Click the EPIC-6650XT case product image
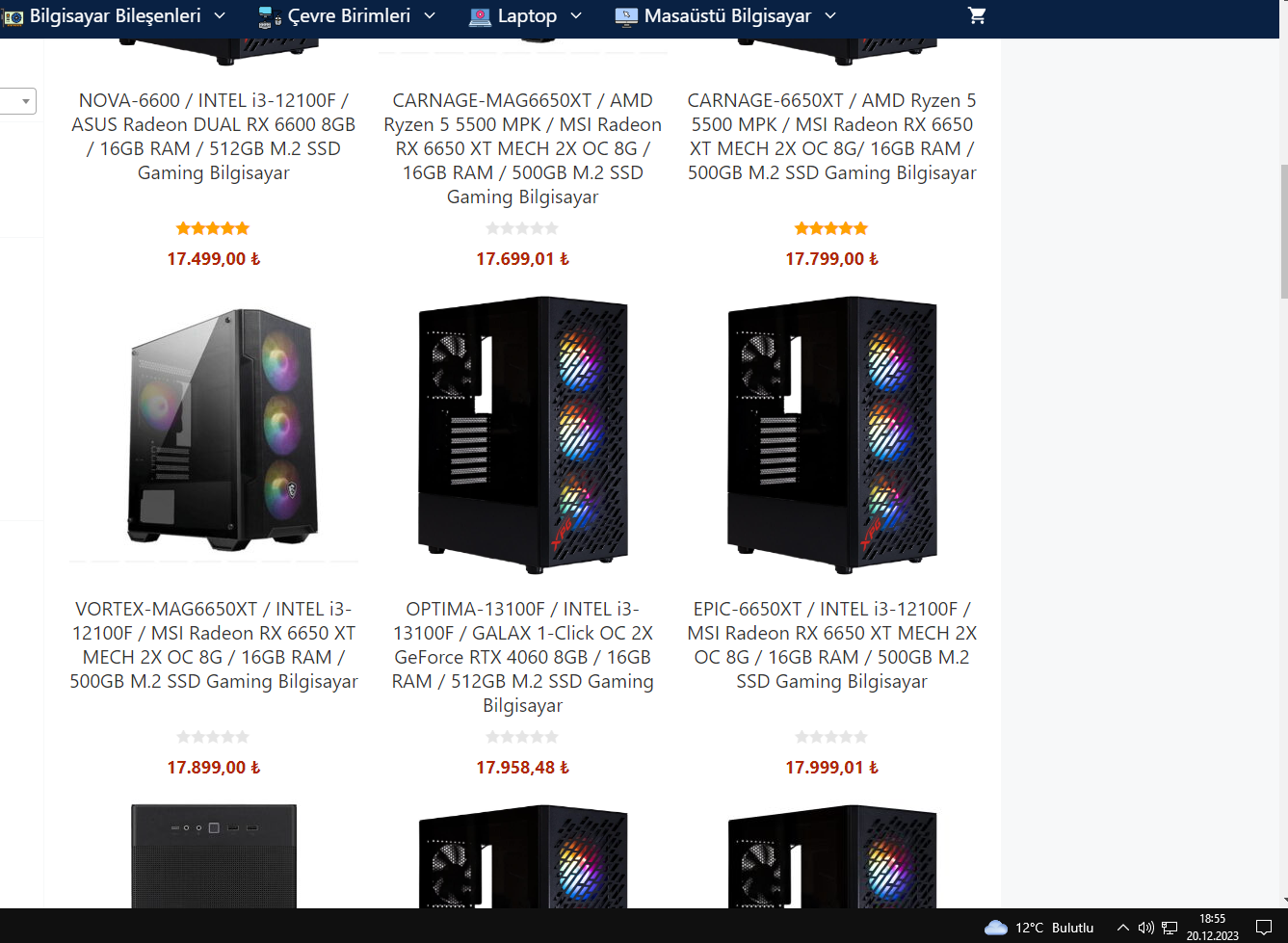 coord(832,435)
